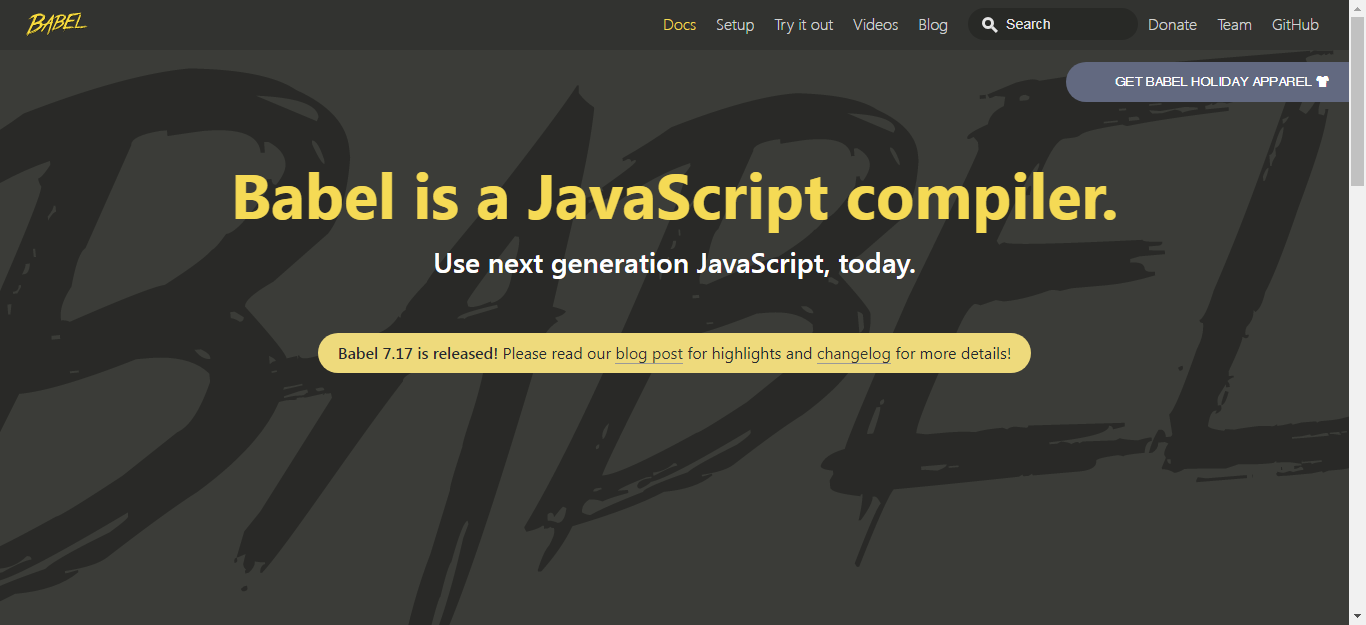Click the Search input field
1366x625 pixels.
tap(1053, 25)
